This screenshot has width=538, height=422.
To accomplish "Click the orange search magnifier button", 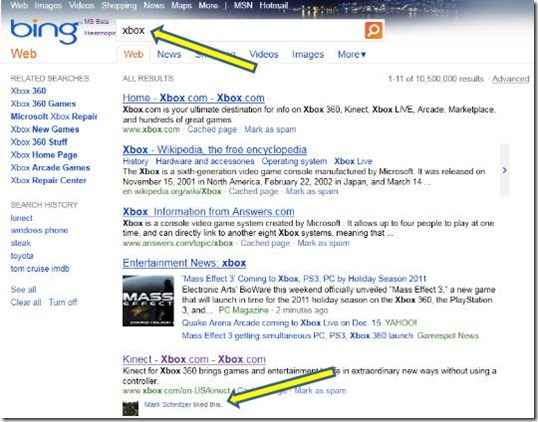I will 373,31.
